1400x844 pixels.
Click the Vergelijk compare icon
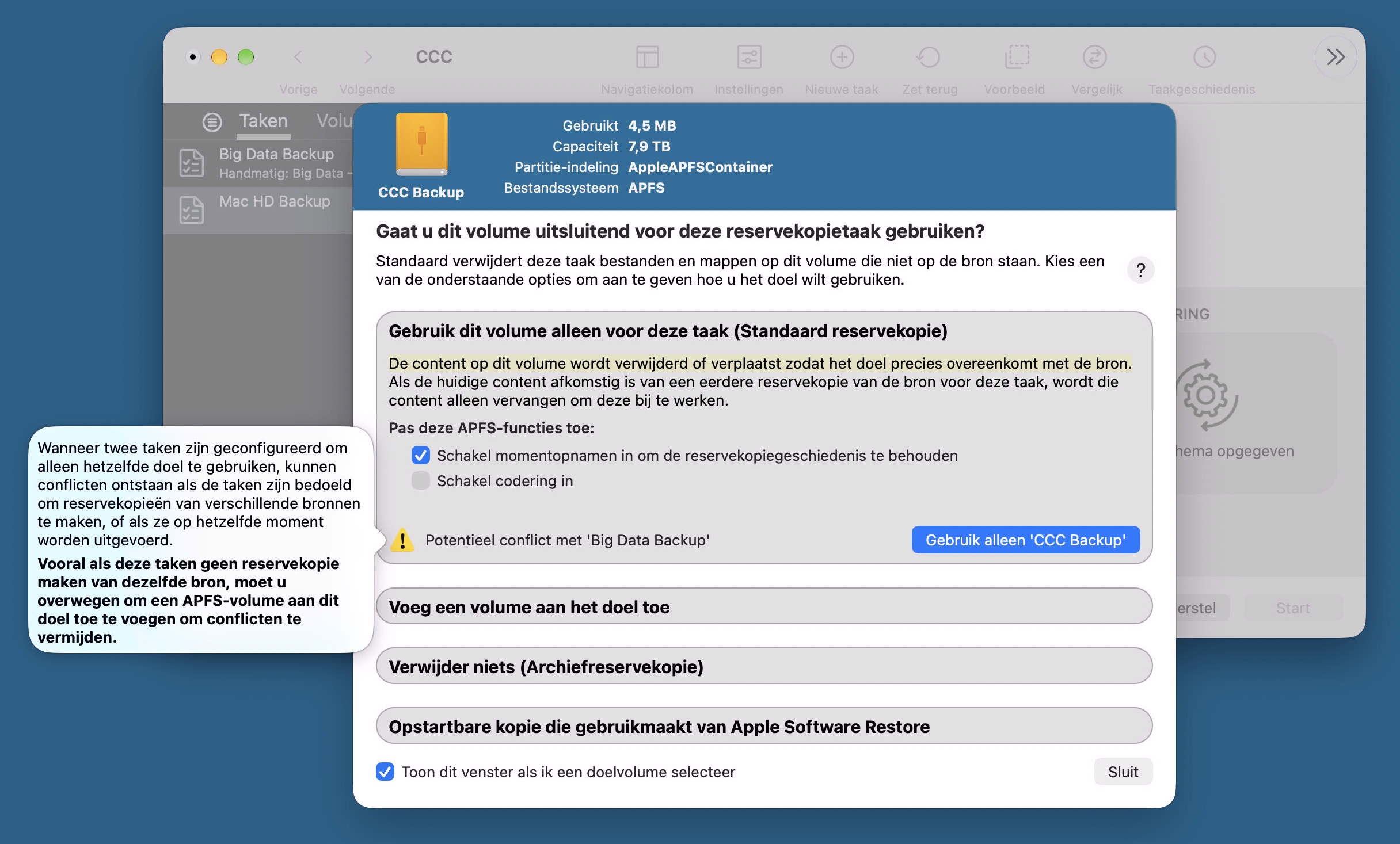[1094, 57]
